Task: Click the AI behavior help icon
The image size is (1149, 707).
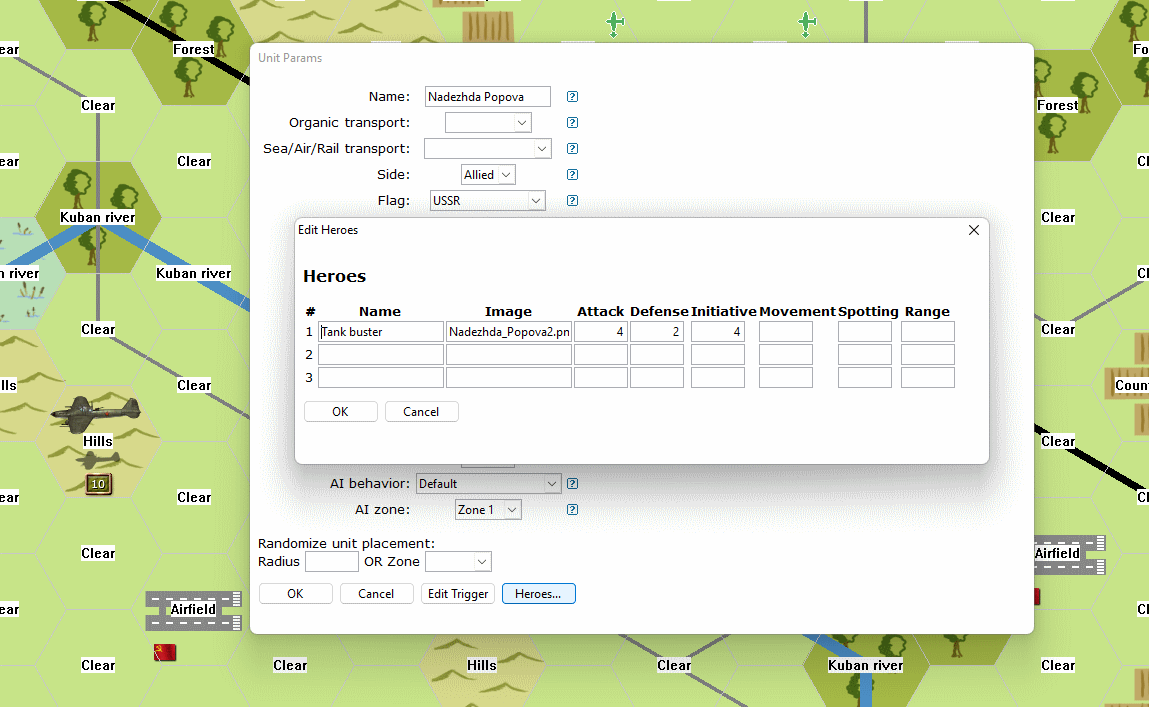Action: click(572, 484)
